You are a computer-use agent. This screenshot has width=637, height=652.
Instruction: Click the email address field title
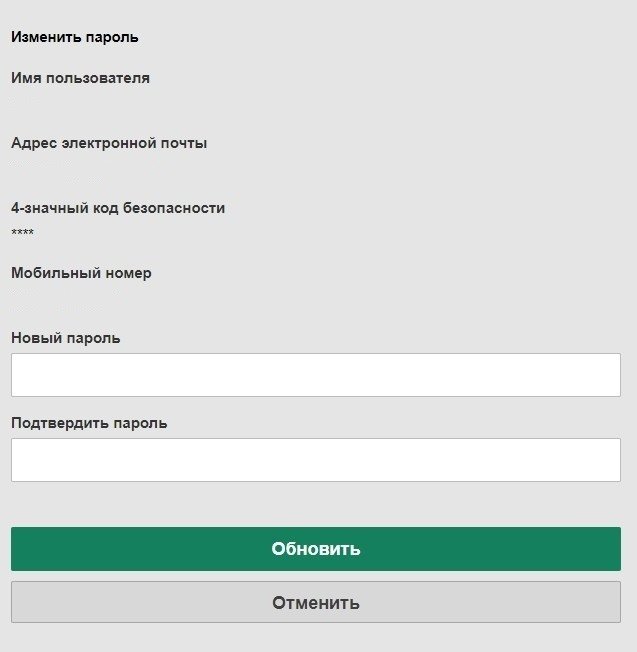pos(109,143)
